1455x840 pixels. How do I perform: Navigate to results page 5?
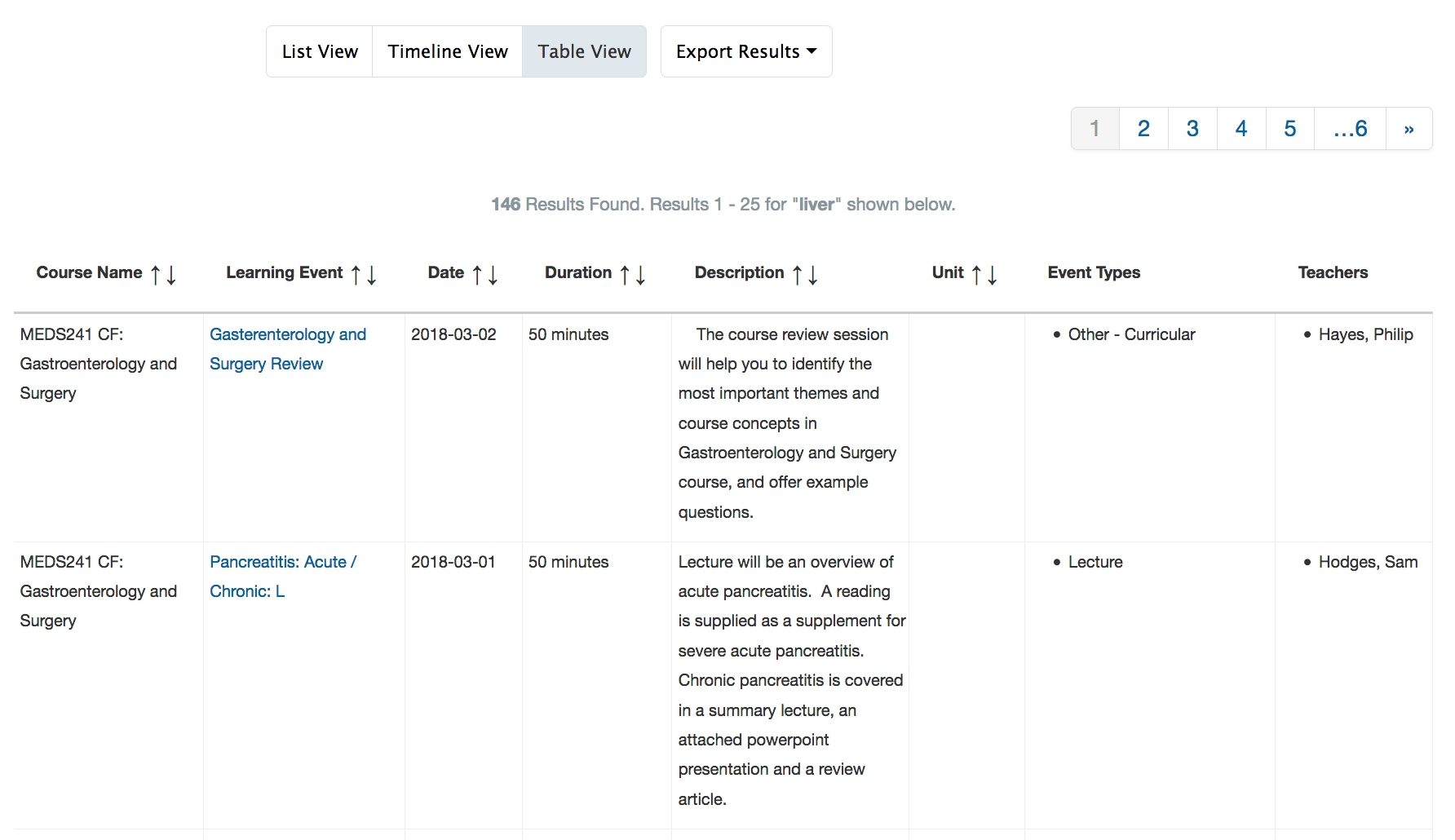coord(1289,129)
